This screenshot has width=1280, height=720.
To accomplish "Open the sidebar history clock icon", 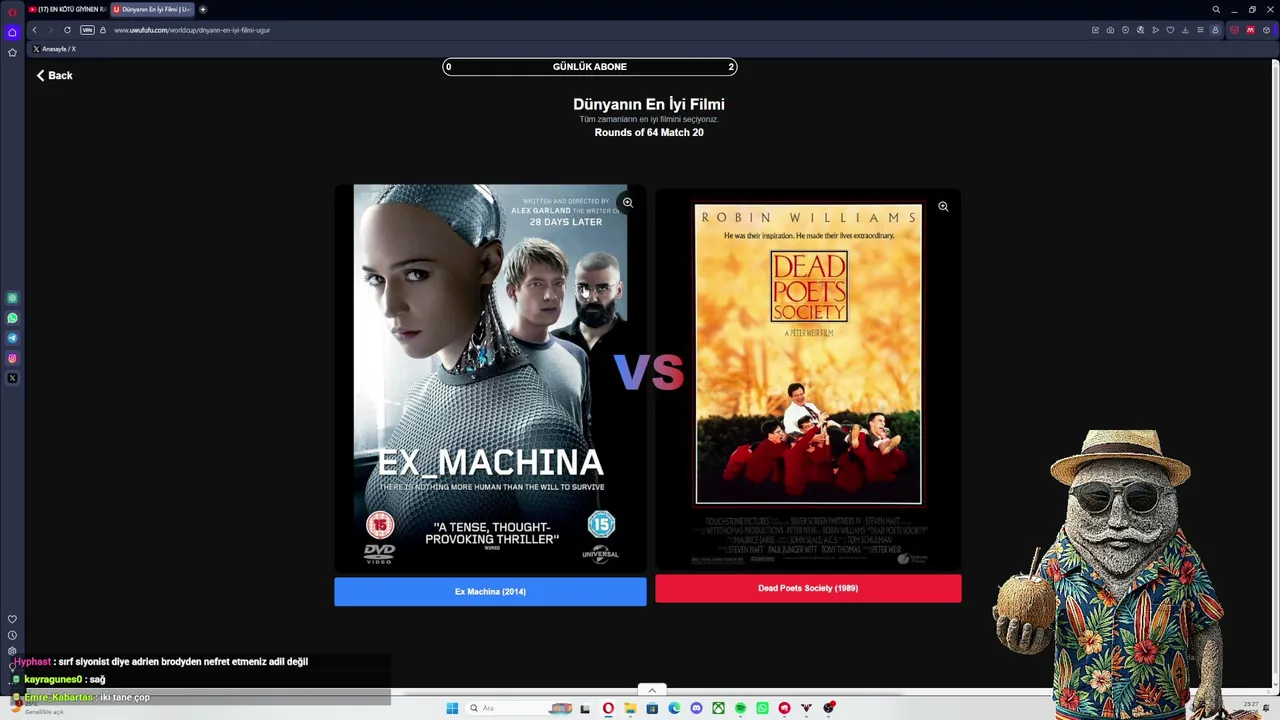I will (12, 635).
